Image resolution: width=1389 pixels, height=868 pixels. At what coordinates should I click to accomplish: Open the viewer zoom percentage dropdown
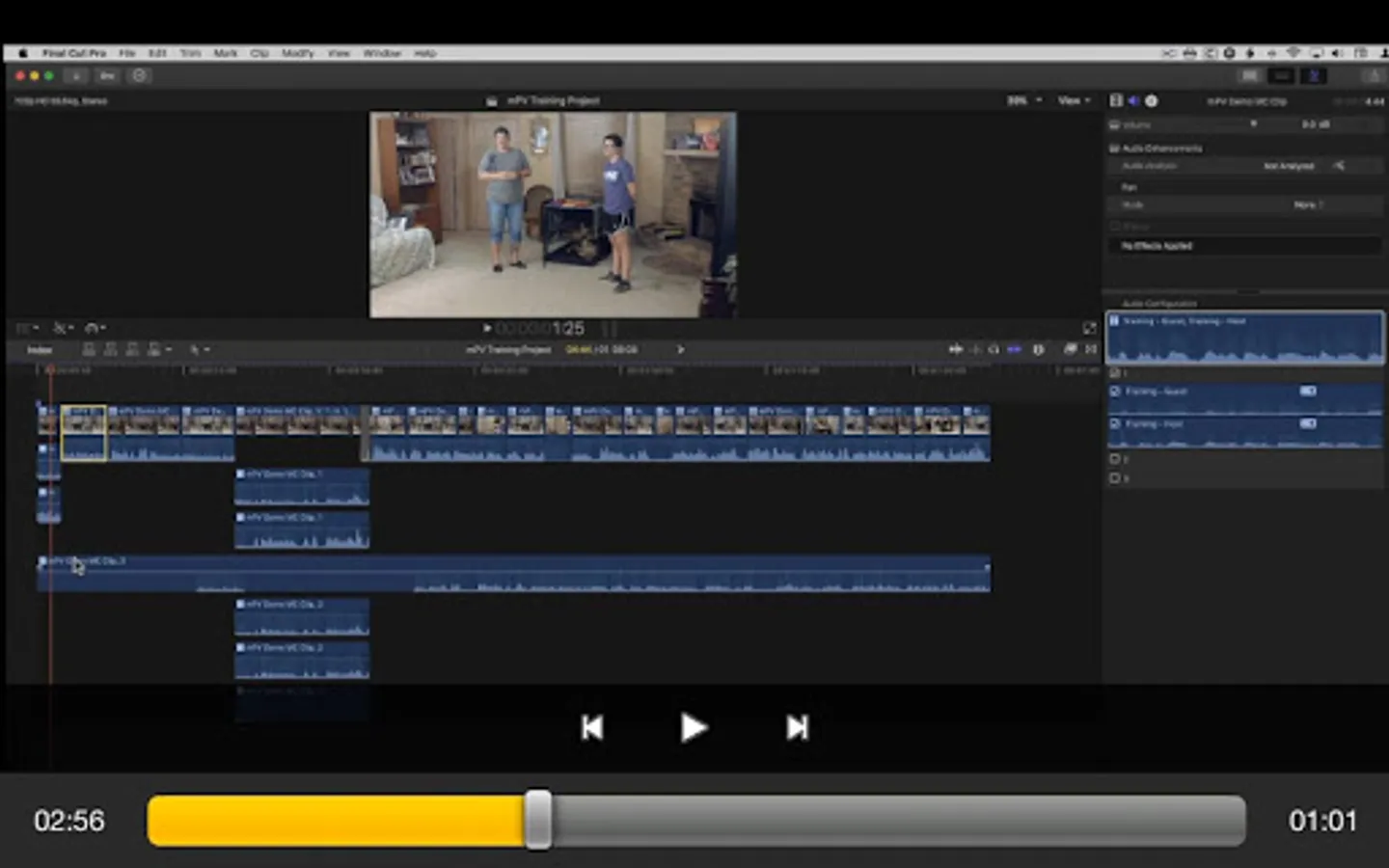(1023, 100)
